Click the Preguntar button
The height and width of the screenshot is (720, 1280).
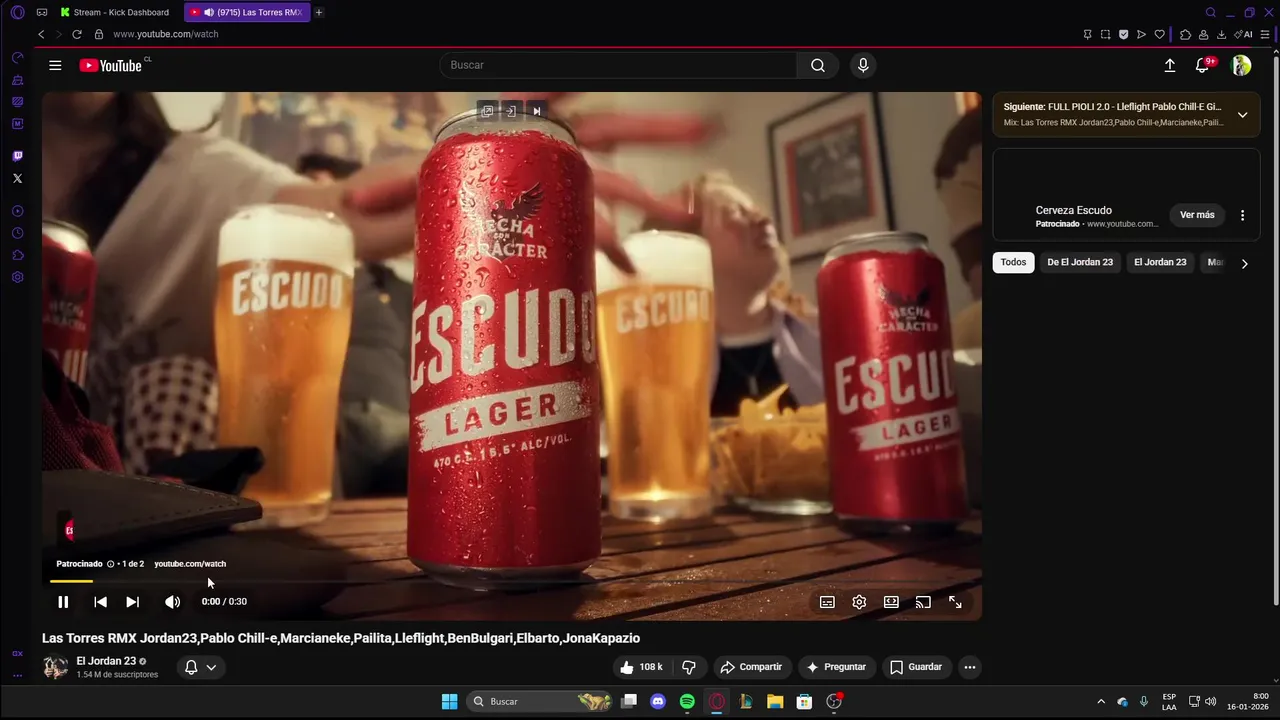(x=836, y=667)
